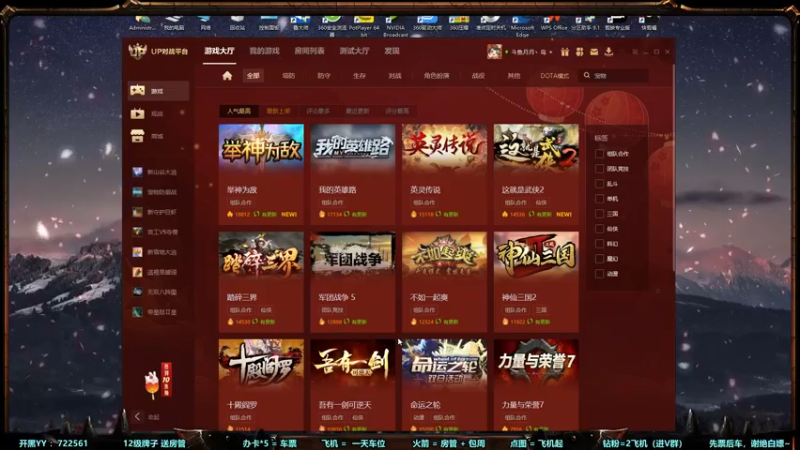The width and height of the screenshot is (800, 450).
Task: Sort by 评分最高
Action: [397, 111]
